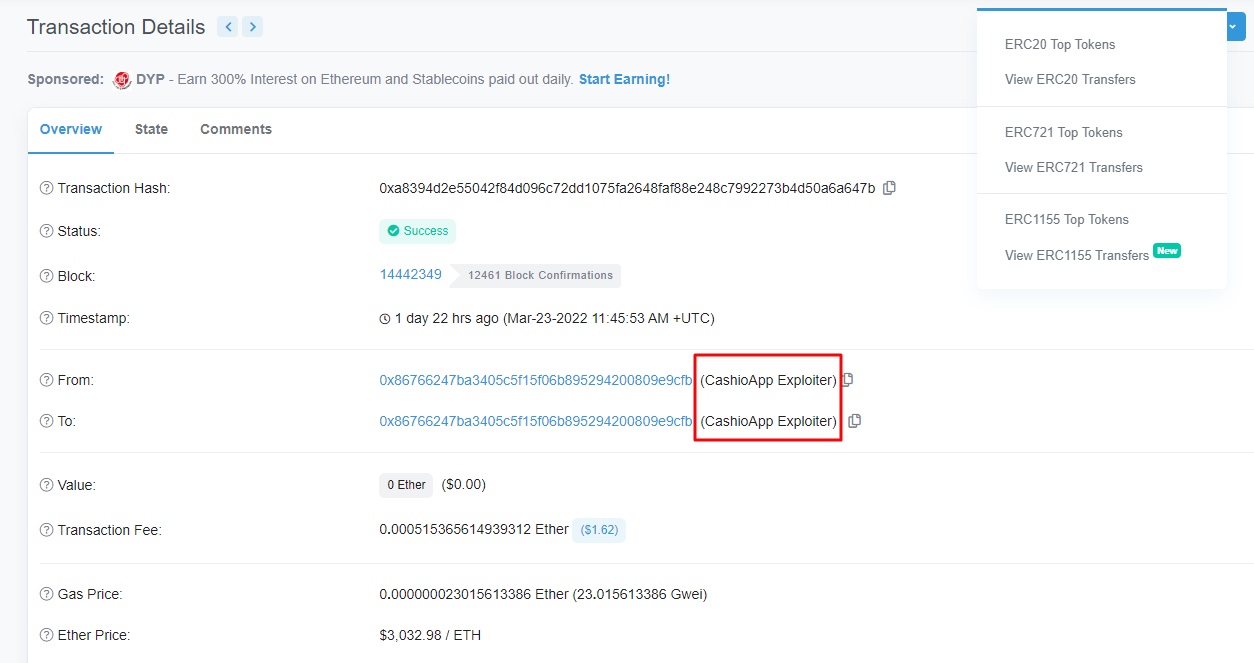Click Block help icon
Screen dimensions: 1254x663
(46, 276)
